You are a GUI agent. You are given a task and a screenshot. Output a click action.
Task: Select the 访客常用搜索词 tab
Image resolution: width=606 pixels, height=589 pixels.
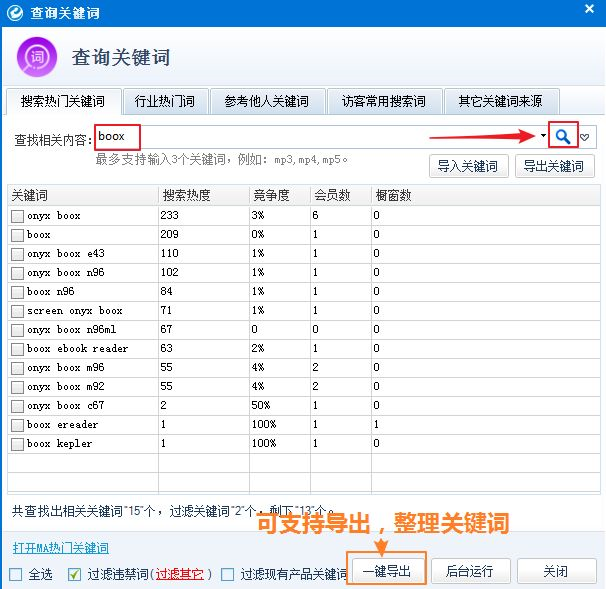[x=384, y=101]
